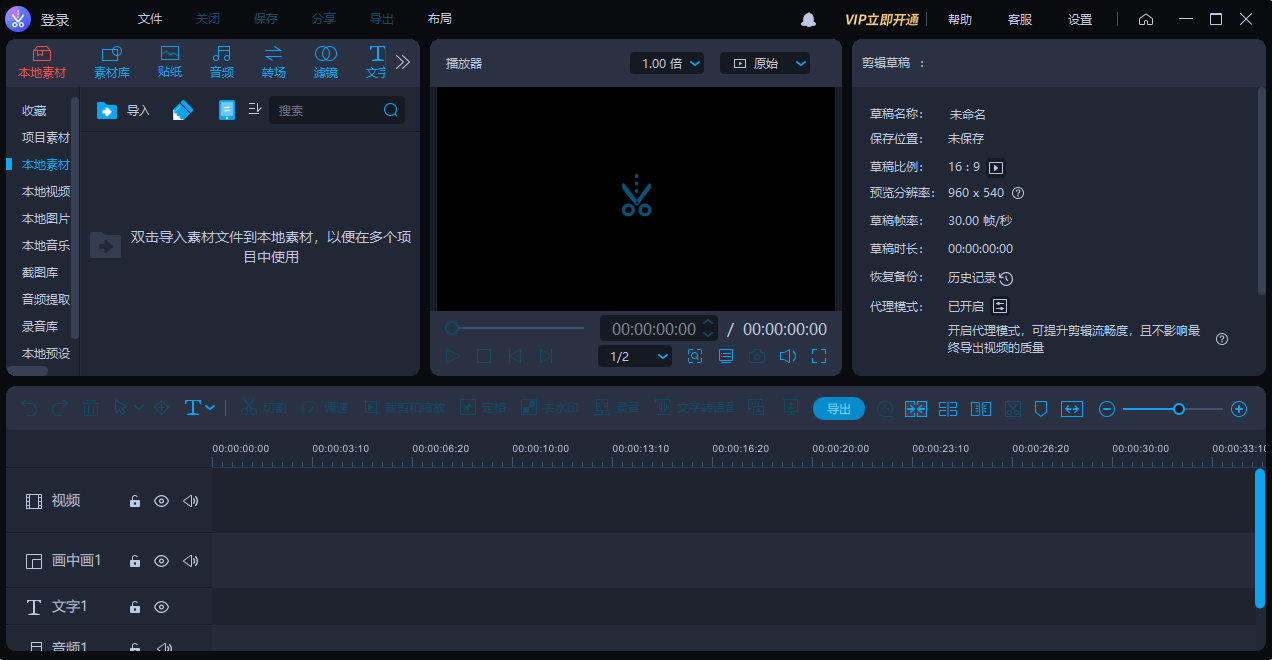Click the blue eraser clean-up icon
The width and height of the screenshot is (1272, 660).
(182, 110)
